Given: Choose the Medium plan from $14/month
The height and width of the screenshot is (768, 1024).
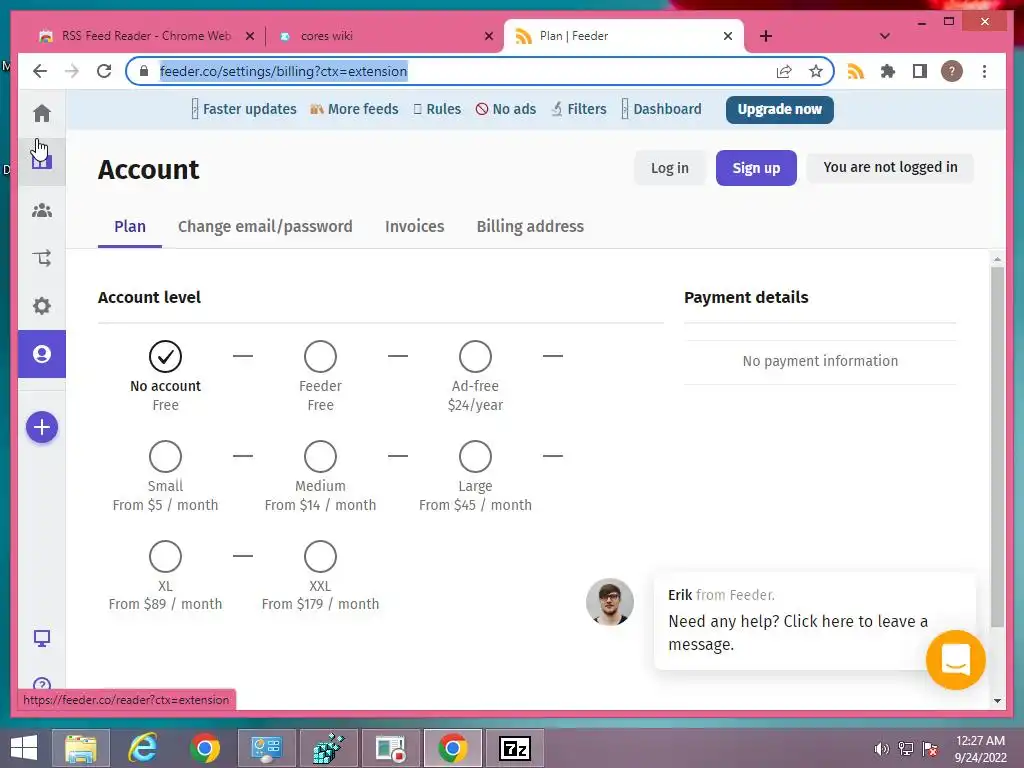Looking at the screenshot, I should (x=320, y=456).
